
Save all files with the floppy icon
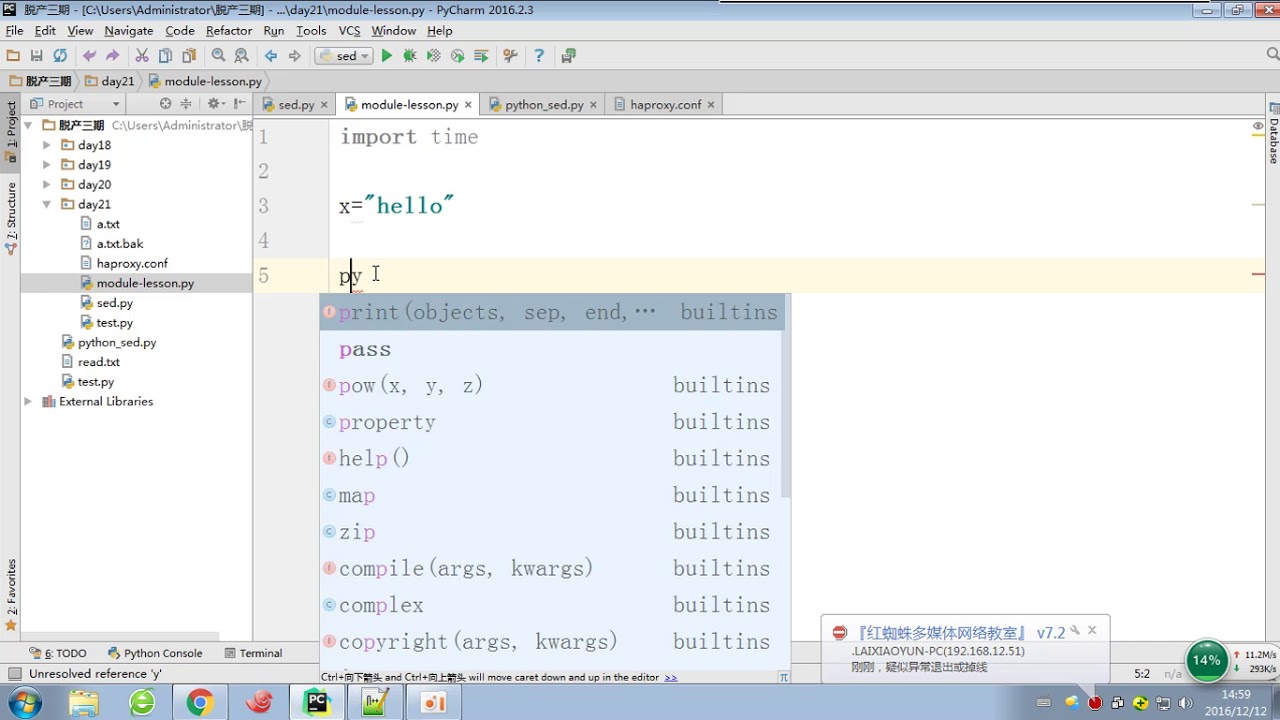click(x=37, y=56)
